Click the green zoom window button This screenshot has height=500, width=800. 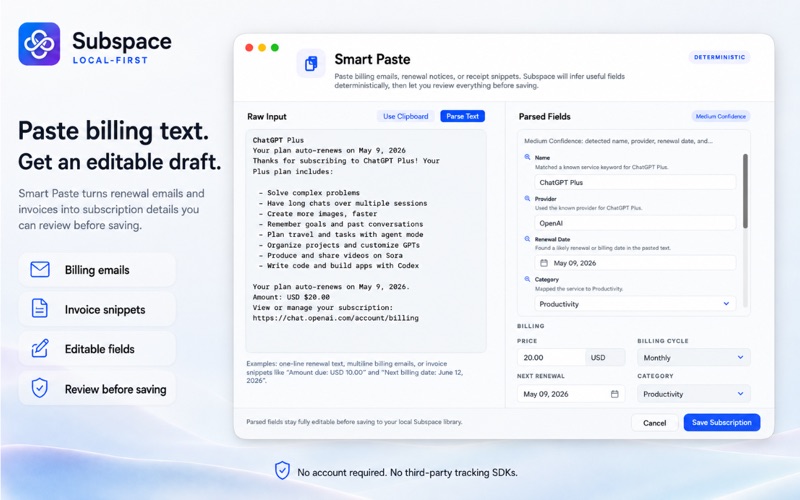tap(274, 47)
